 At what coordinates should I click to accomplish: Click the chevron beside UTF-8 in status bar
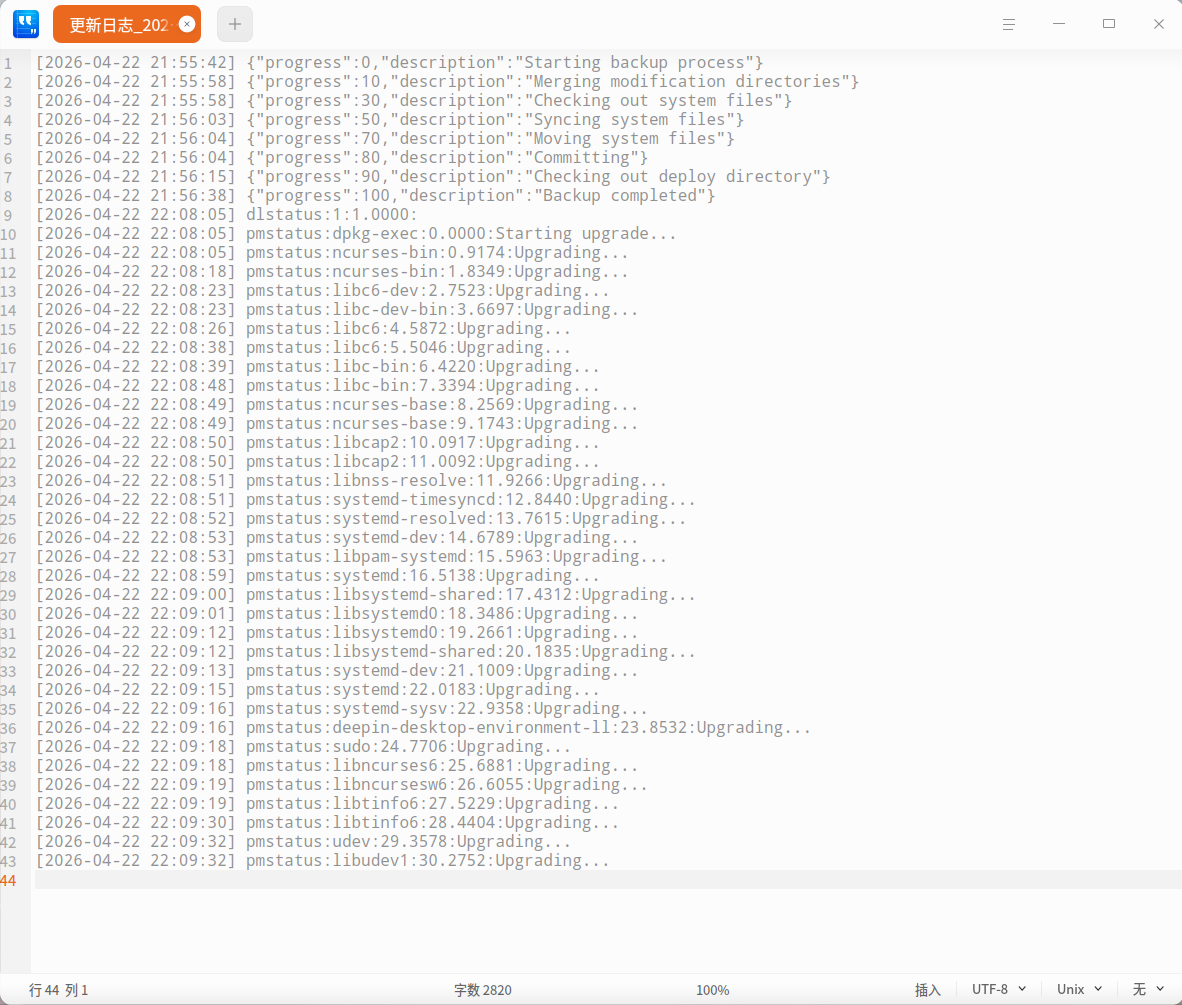(1022, 989)
